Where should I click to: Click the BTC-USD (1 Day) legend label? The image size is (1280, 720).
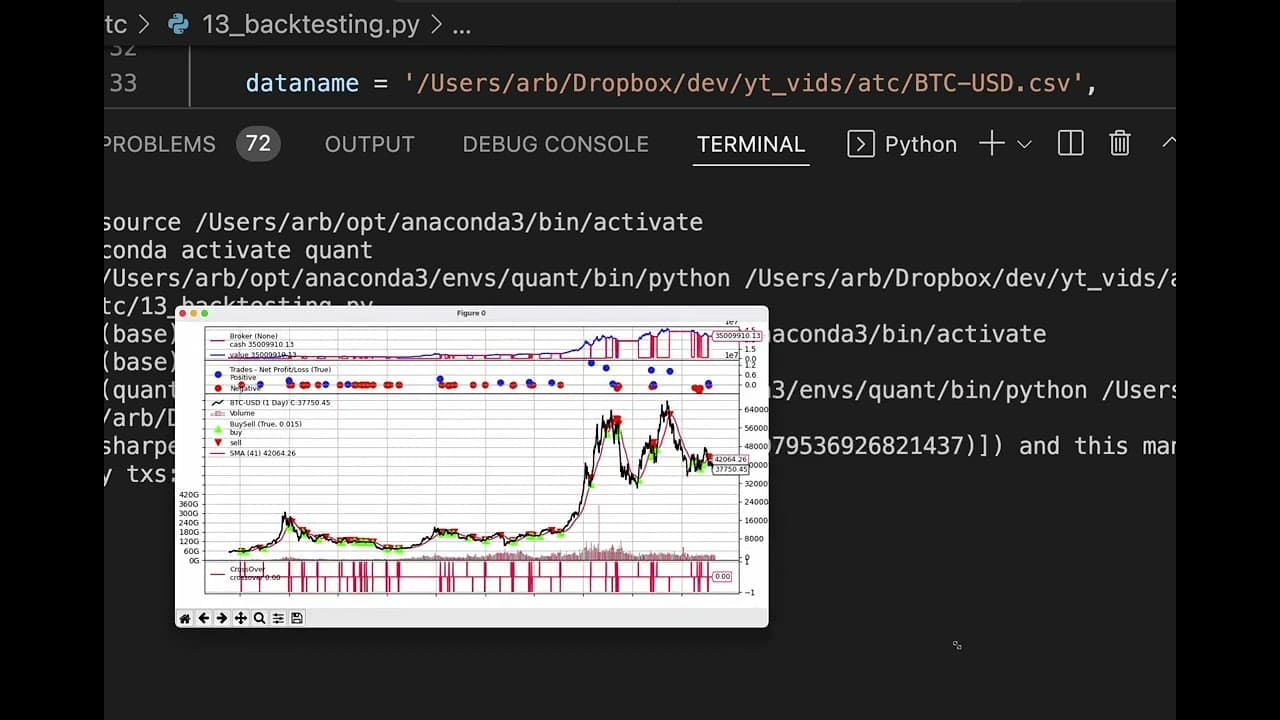point(279,403)
